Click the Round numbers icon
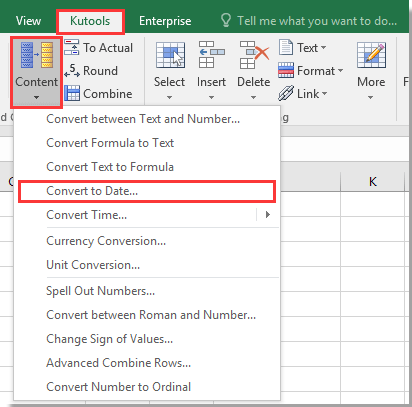 [72, 71]
